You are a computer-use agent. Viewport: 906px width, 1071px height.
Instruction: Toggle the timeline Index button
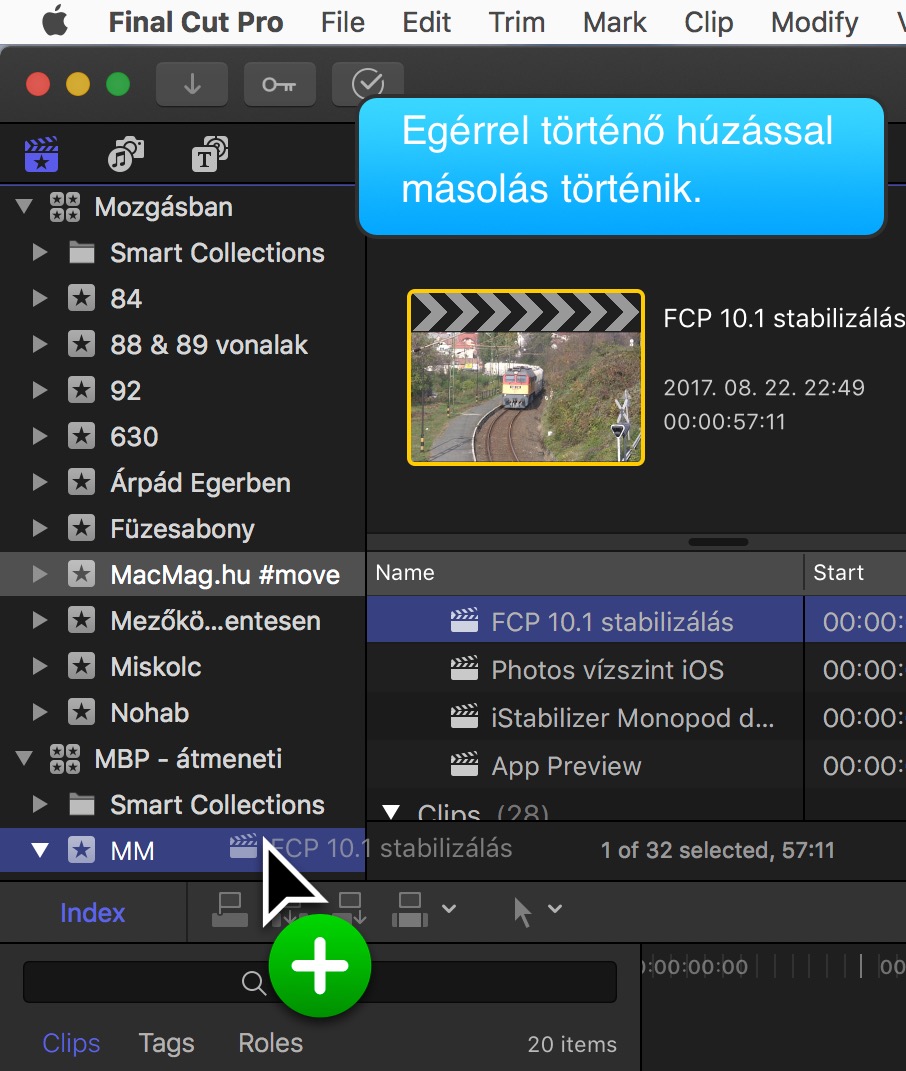pos(92,913)
